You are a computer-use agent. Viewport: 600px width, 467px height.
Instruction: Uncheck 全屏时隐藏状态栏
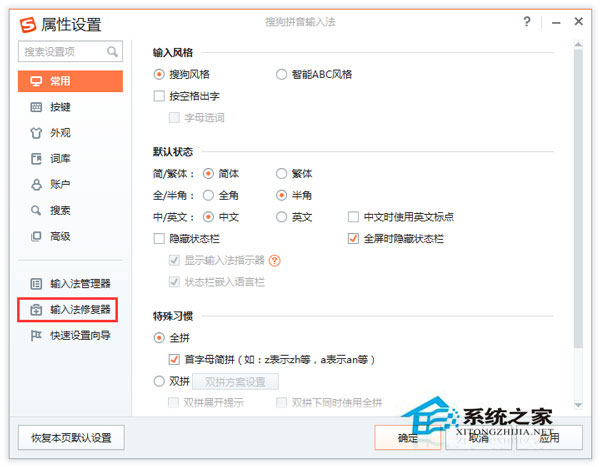(x=353, y=239)
